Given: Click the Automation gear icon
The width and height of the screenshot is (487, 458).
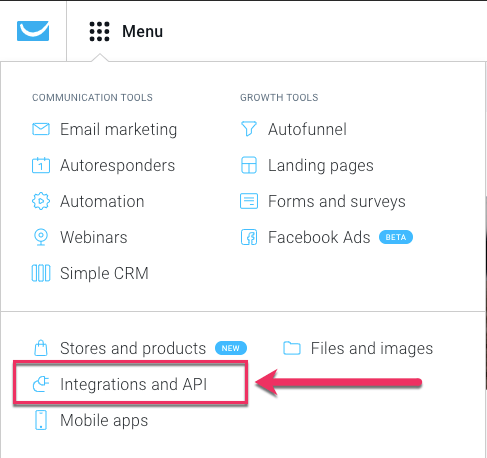Looking at the screenshot, I should click(41, 201).
